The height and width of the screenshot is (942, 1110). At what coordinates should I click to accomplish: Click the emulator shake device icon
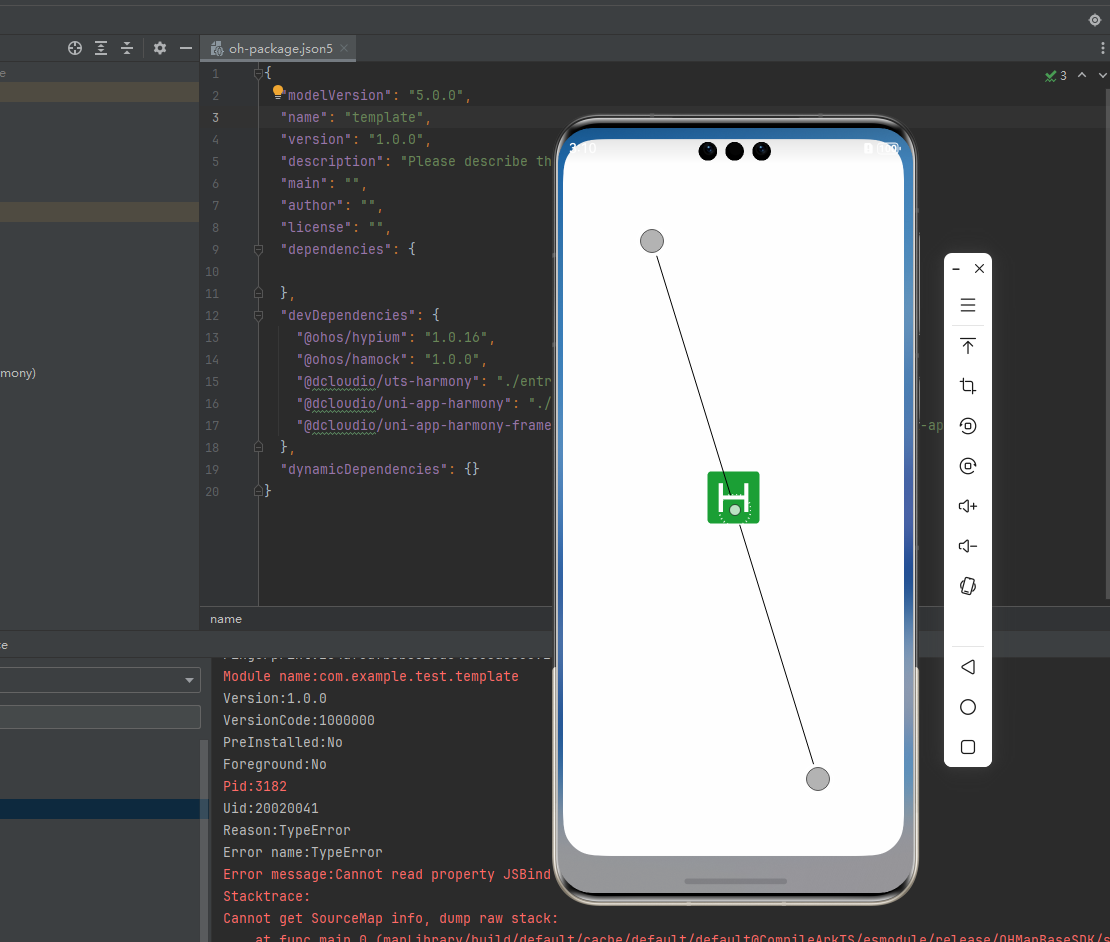pos(968,586)
